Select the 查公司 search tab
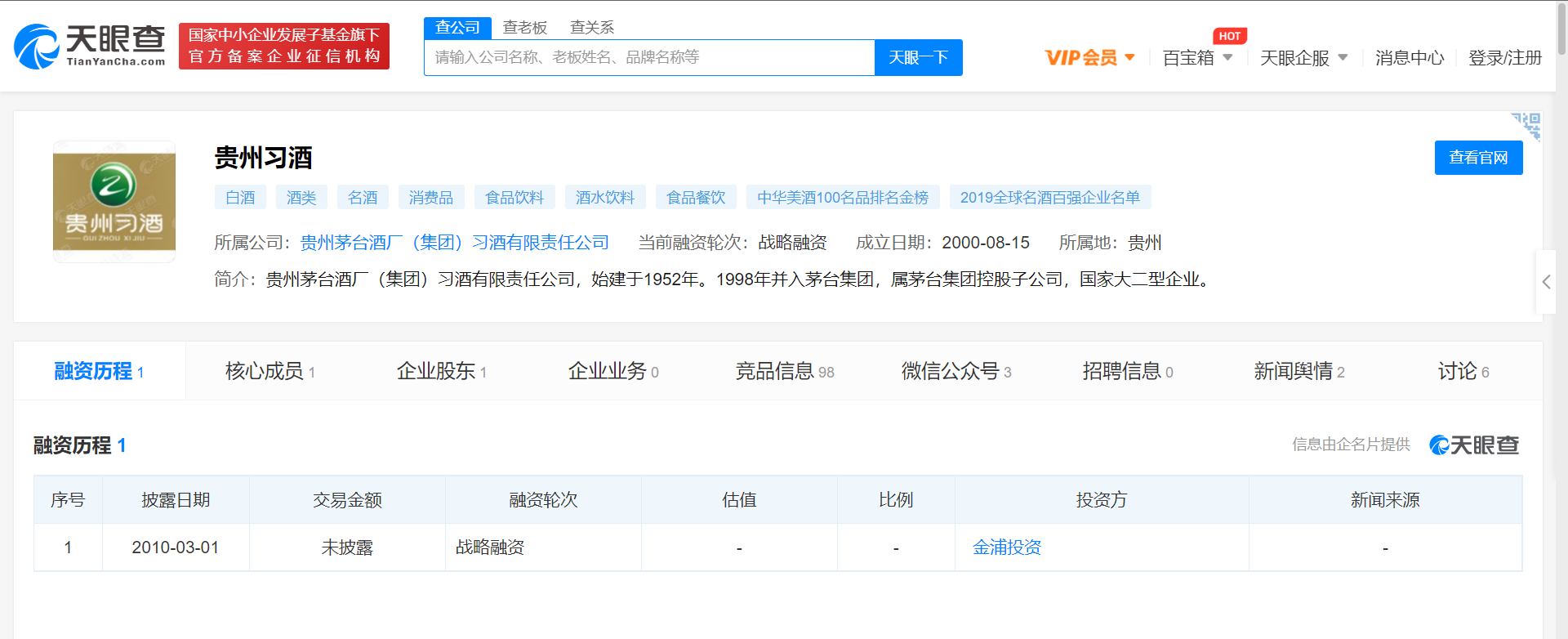 457,28
